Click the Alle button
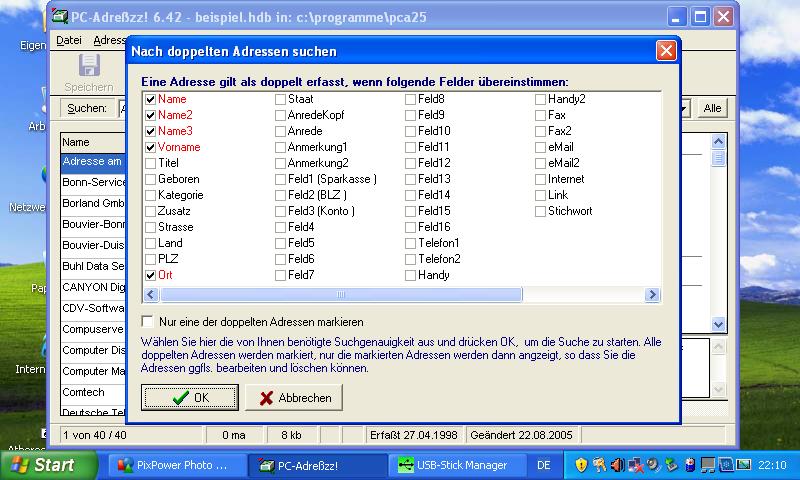Viewport: 800px width, 480px height. click(x=712, y=108)
